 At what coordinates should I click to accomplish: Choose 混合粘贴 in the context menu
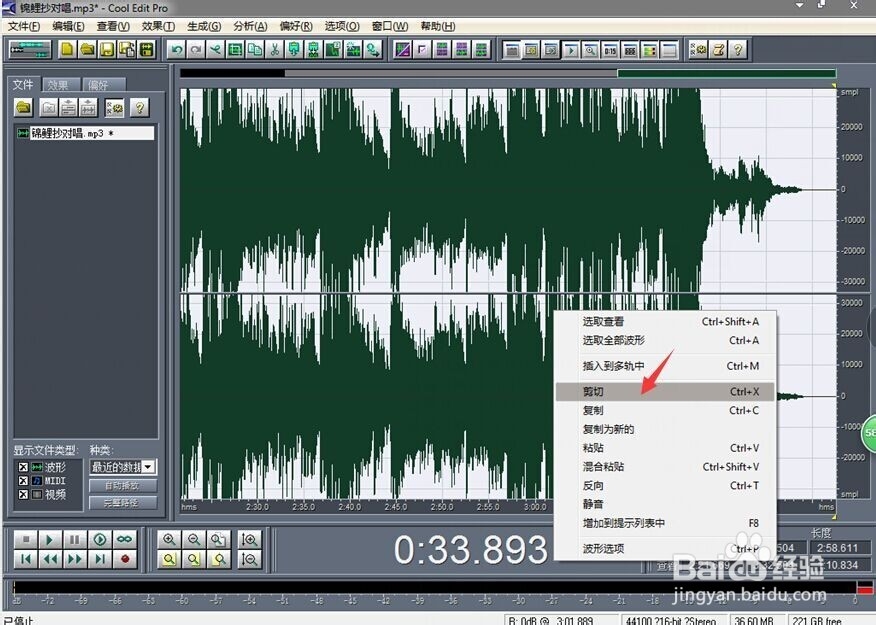coord(665,466)
